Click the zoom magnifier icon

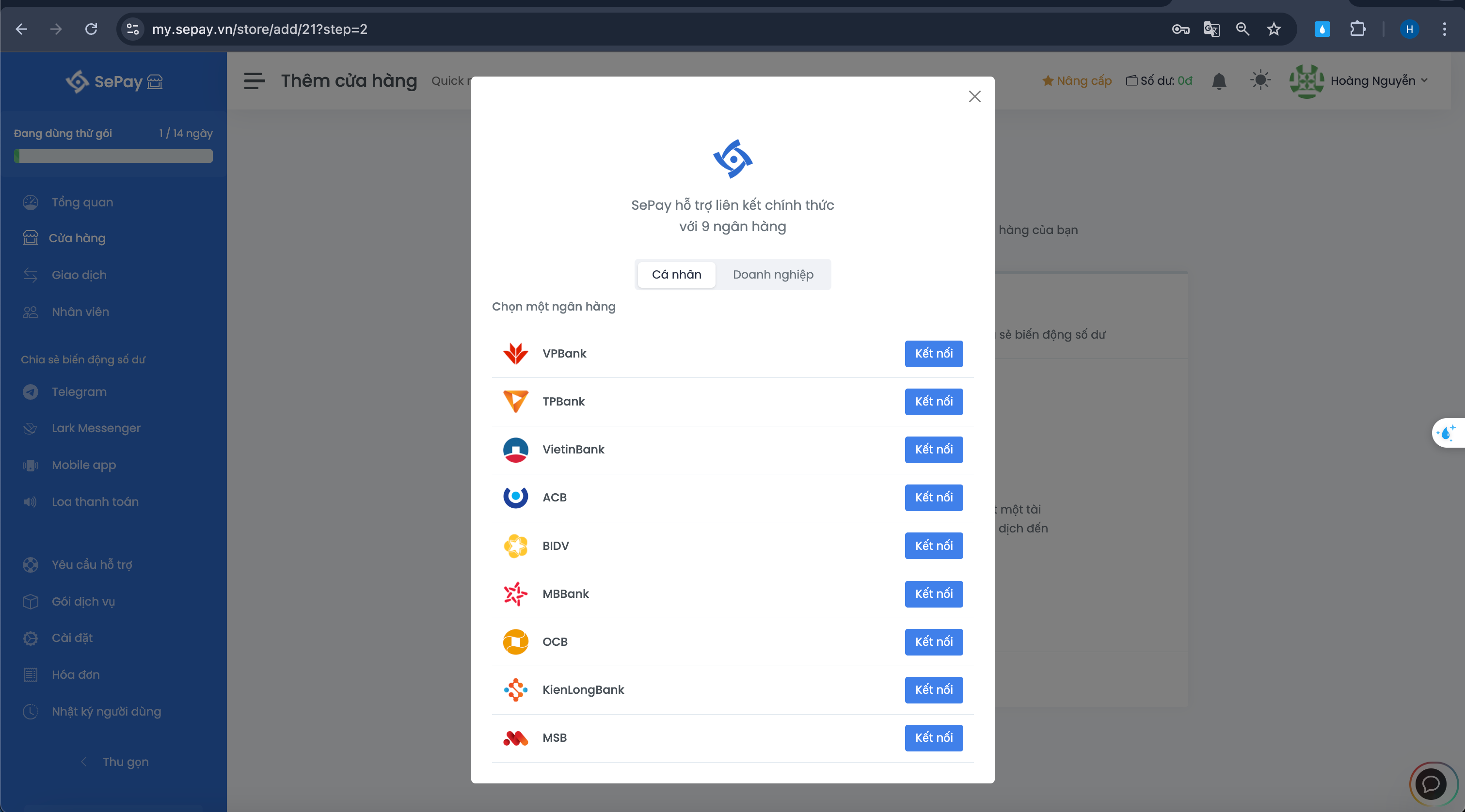click(x=1242, y=29)
